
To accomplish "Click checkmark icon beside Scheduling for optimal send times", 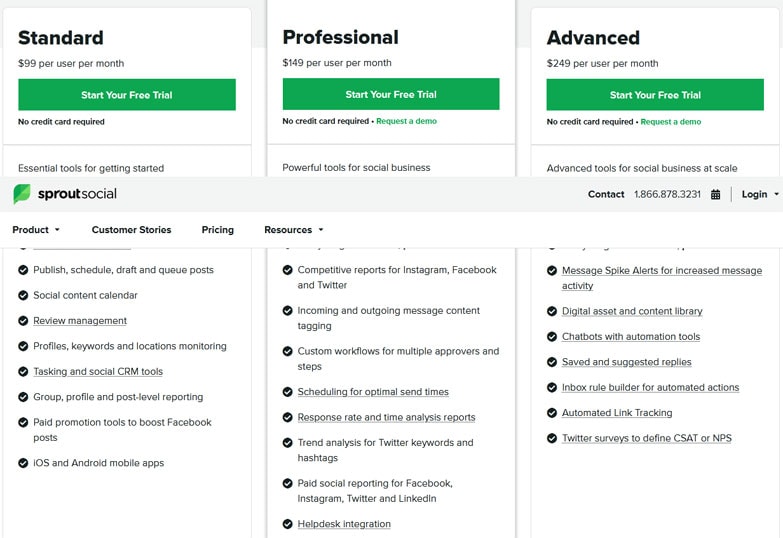I will (x=288, y=392).
